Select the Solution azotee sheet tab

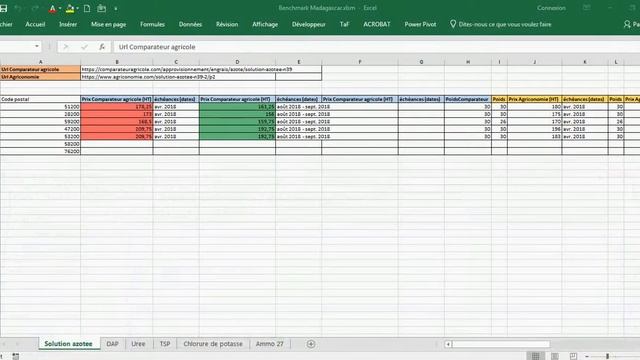pyautogui.click(x=69, y=344)
